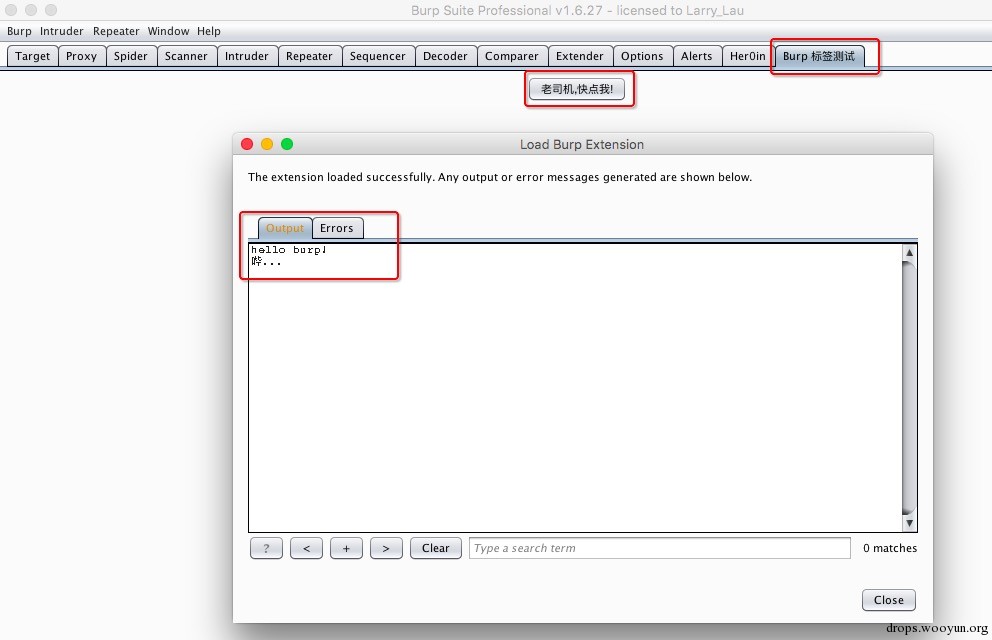Screen dimensions: 992x640
Task: Focus the search term input field
Action: point(659,548)
